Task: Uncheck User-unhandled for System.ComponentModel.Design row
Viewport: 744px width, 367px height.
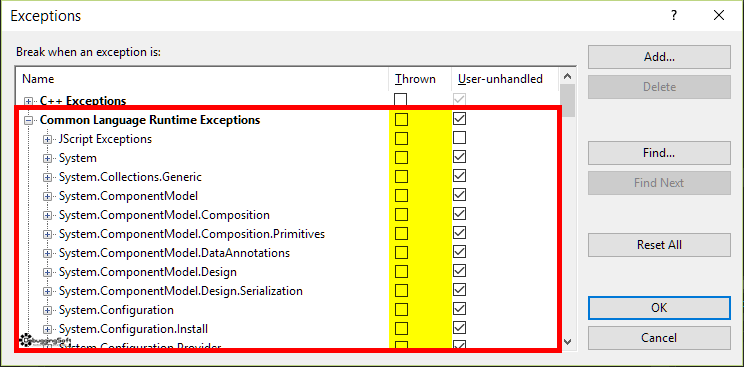Action: click(x=459, y=271)
